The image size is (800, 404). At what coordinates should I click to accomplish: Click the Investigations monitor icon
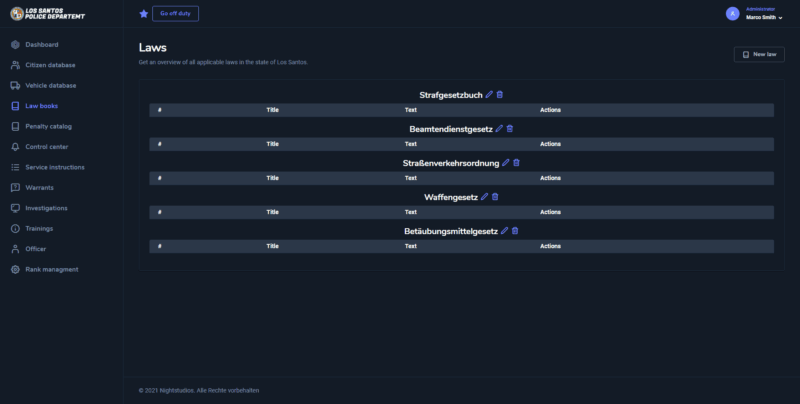pyautogui.click(x=15, y=208)
